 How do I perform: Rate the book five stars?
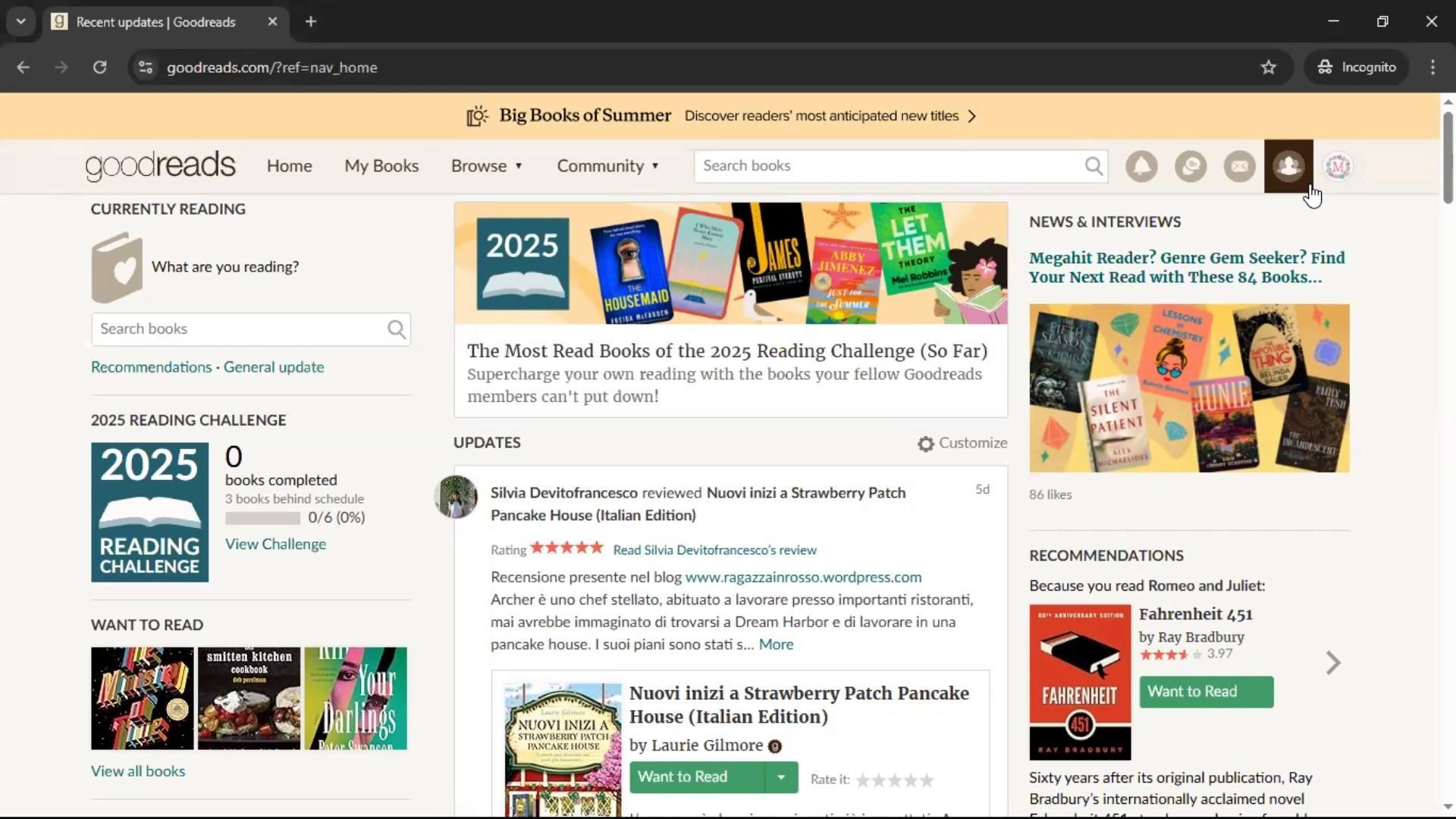click(927, 780)
